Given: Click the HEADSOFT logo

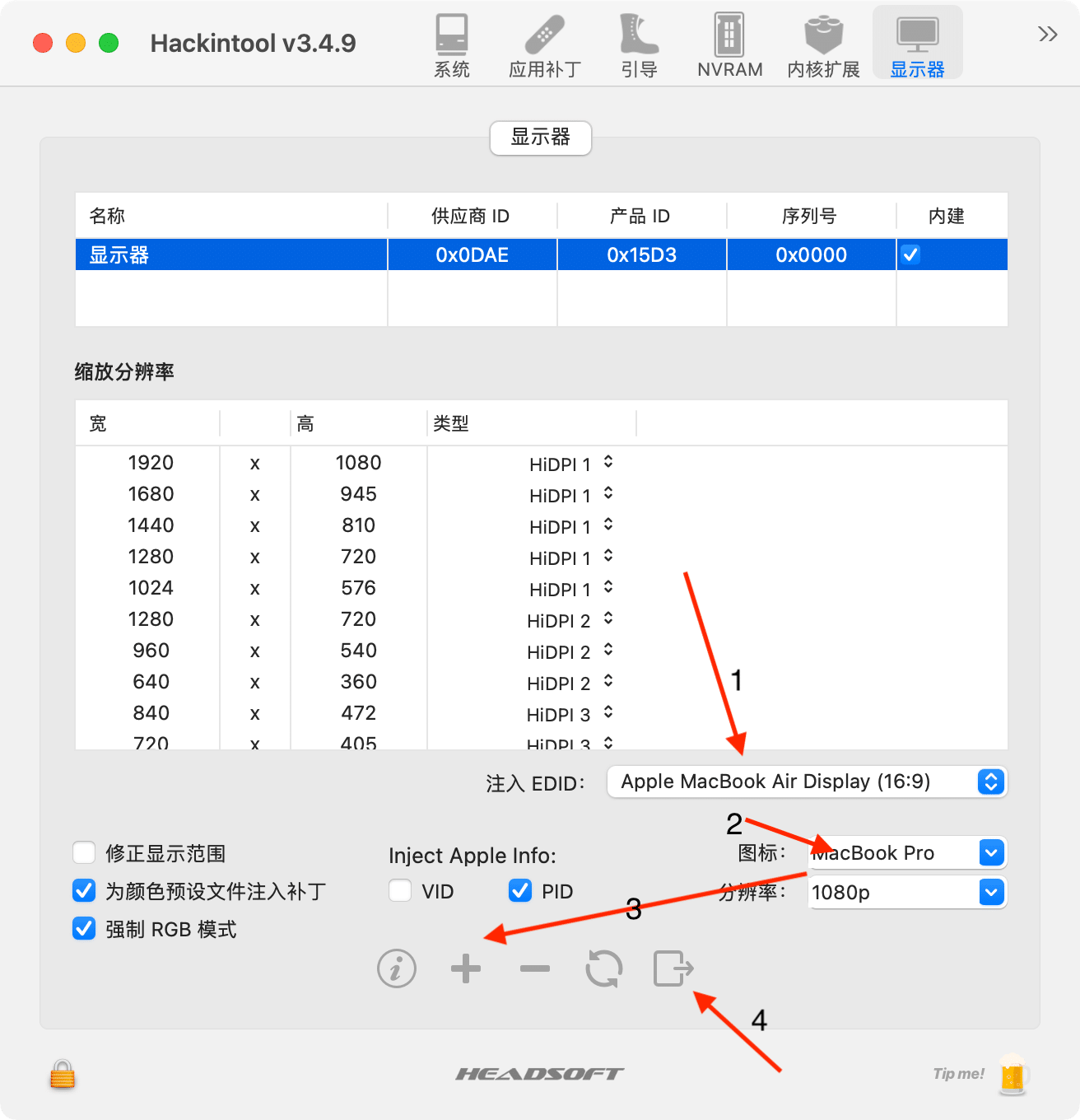Looking at the screenshot, I should (x=540, y=1074).
